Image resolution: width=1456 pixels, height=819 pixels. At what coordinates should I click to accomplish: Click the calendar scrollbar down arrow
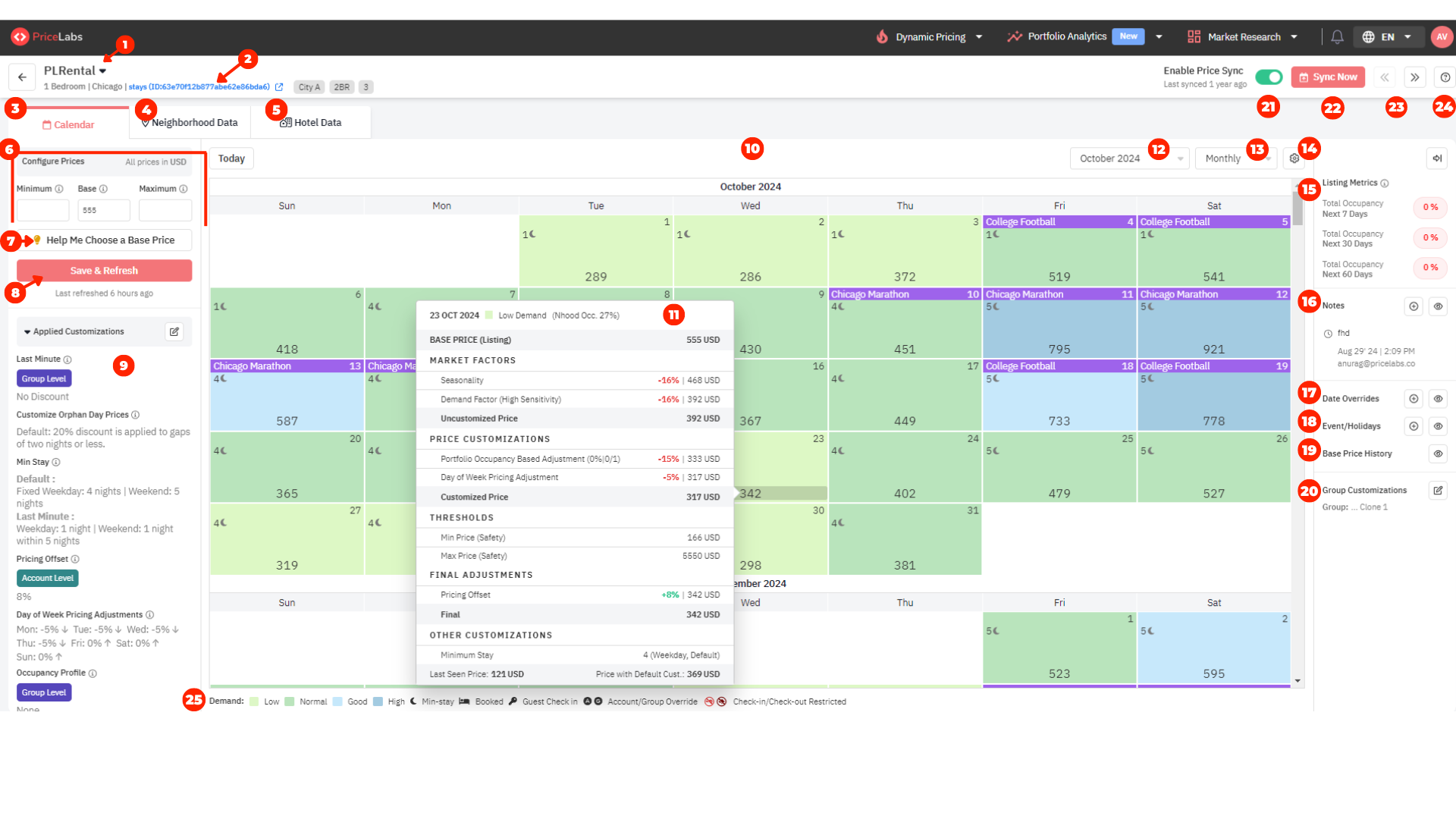click(1298, 681)
